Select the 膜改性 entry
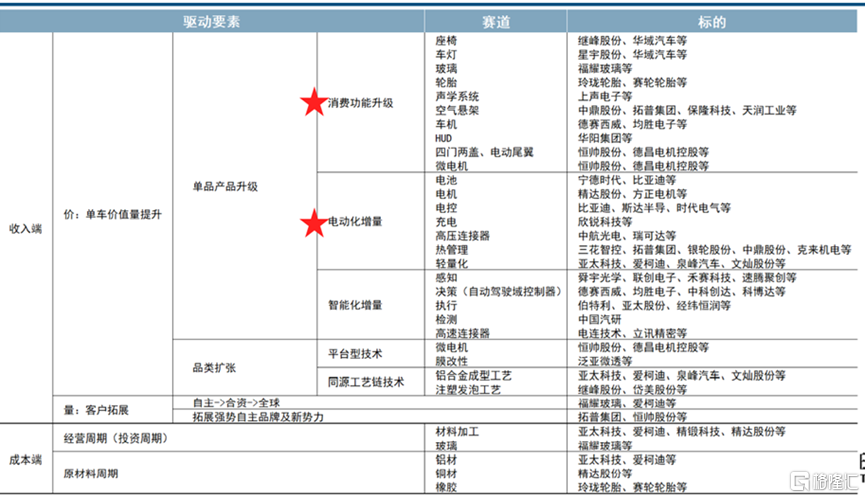 point(451,361)
